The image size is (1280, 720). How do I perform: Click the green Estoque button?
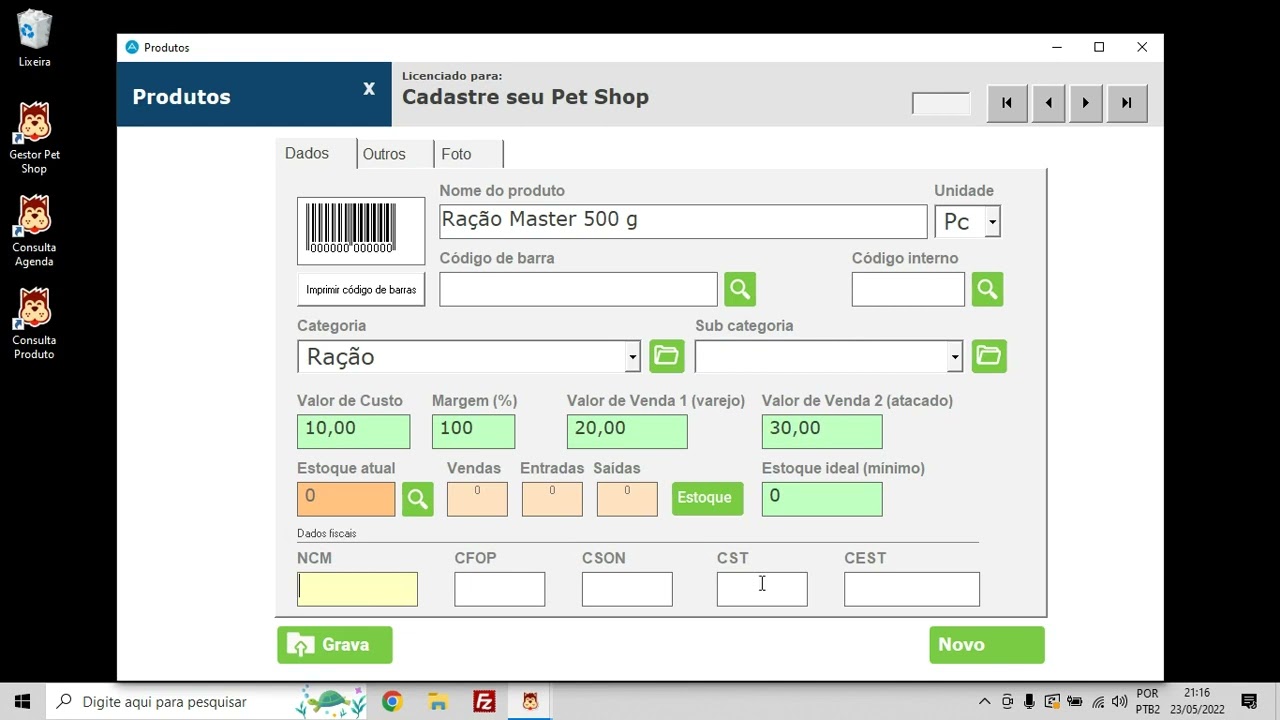[707, 498]
